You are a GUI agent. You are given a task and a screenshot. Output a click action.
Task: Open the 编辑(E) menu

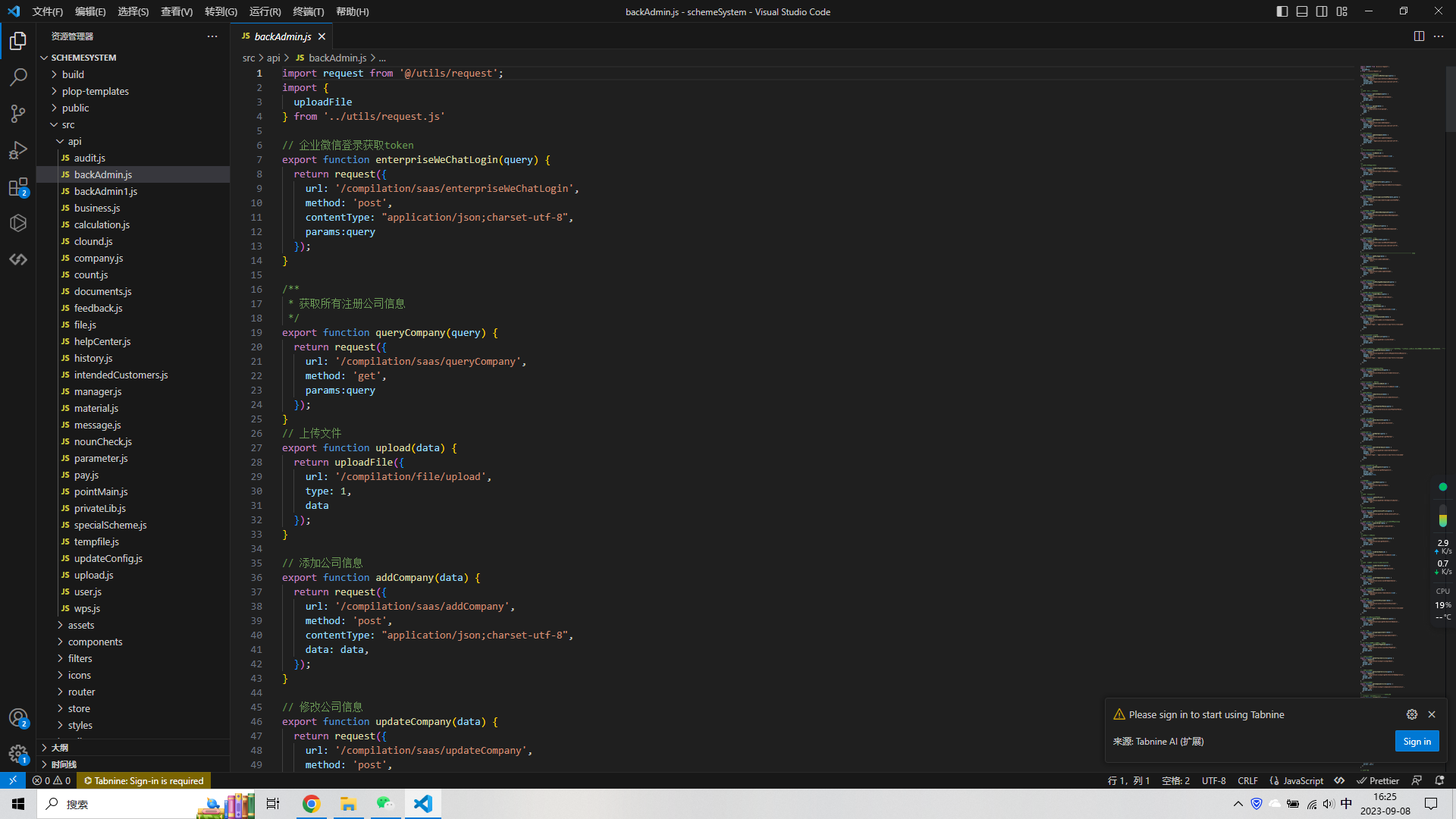tap(90, 11)
